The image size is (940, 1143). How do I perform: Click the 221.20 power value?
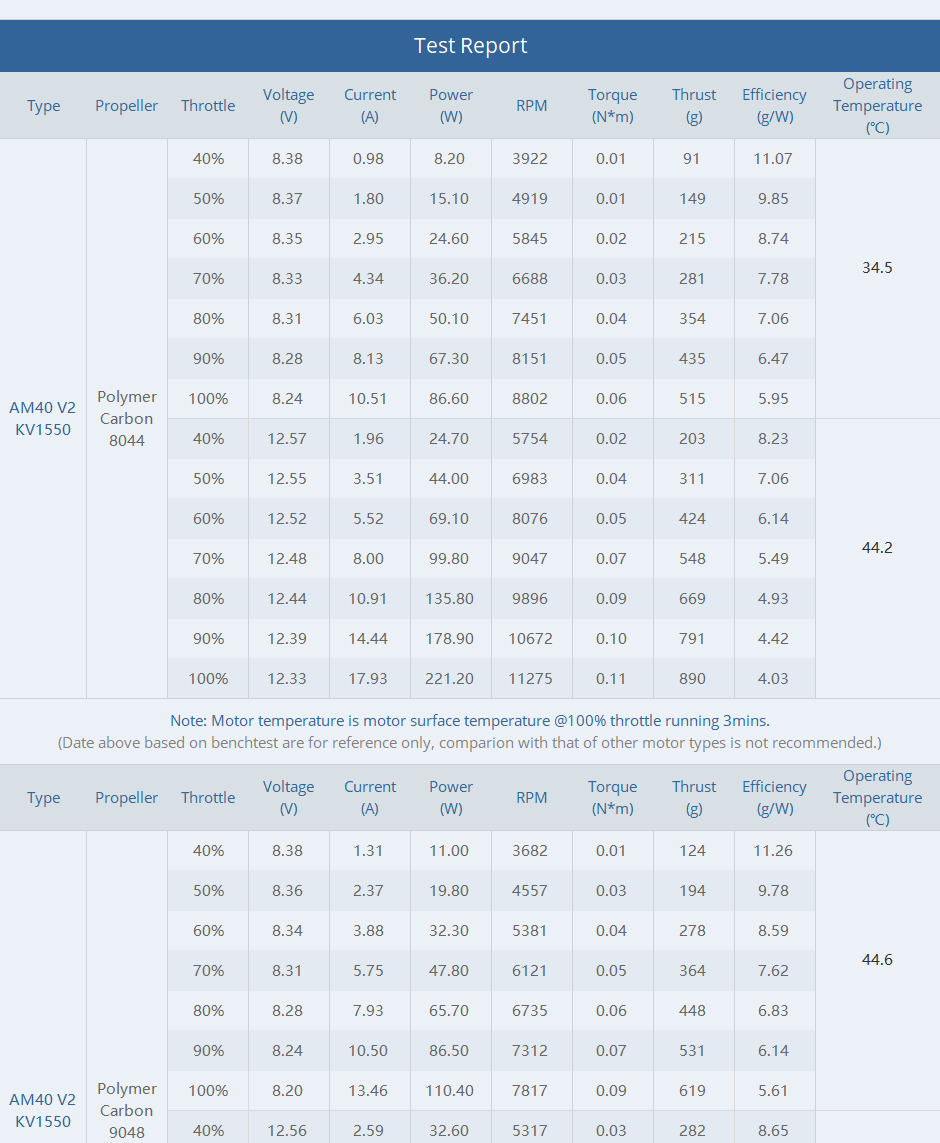tap(450, 678)
